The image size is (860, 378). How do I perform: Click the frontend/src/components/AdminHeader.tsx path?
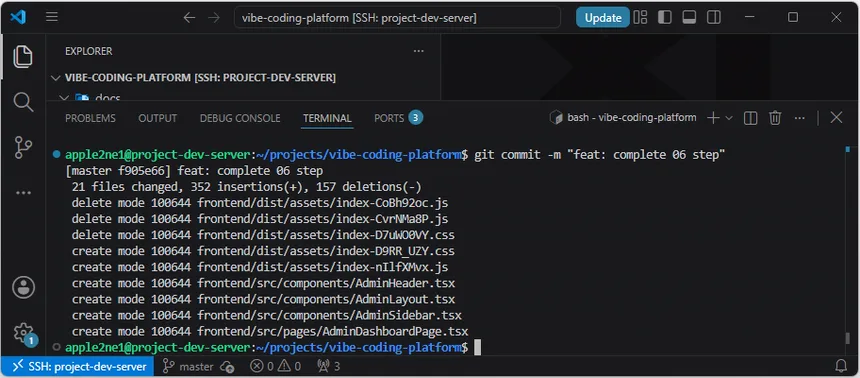pos(326,284)
